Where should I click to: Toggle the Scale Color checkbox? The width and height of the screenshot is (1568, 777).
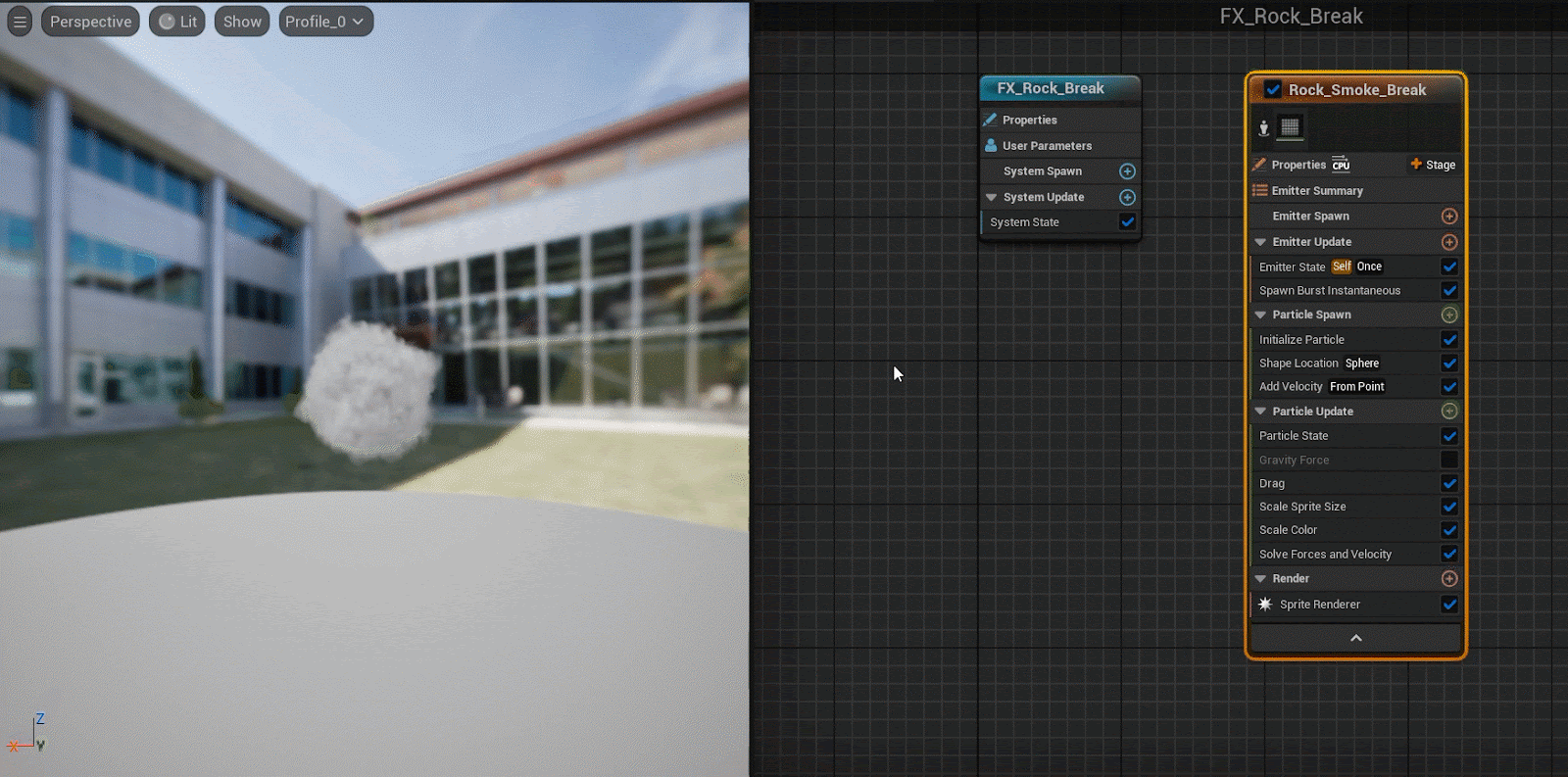click(x=1449, y=530)
